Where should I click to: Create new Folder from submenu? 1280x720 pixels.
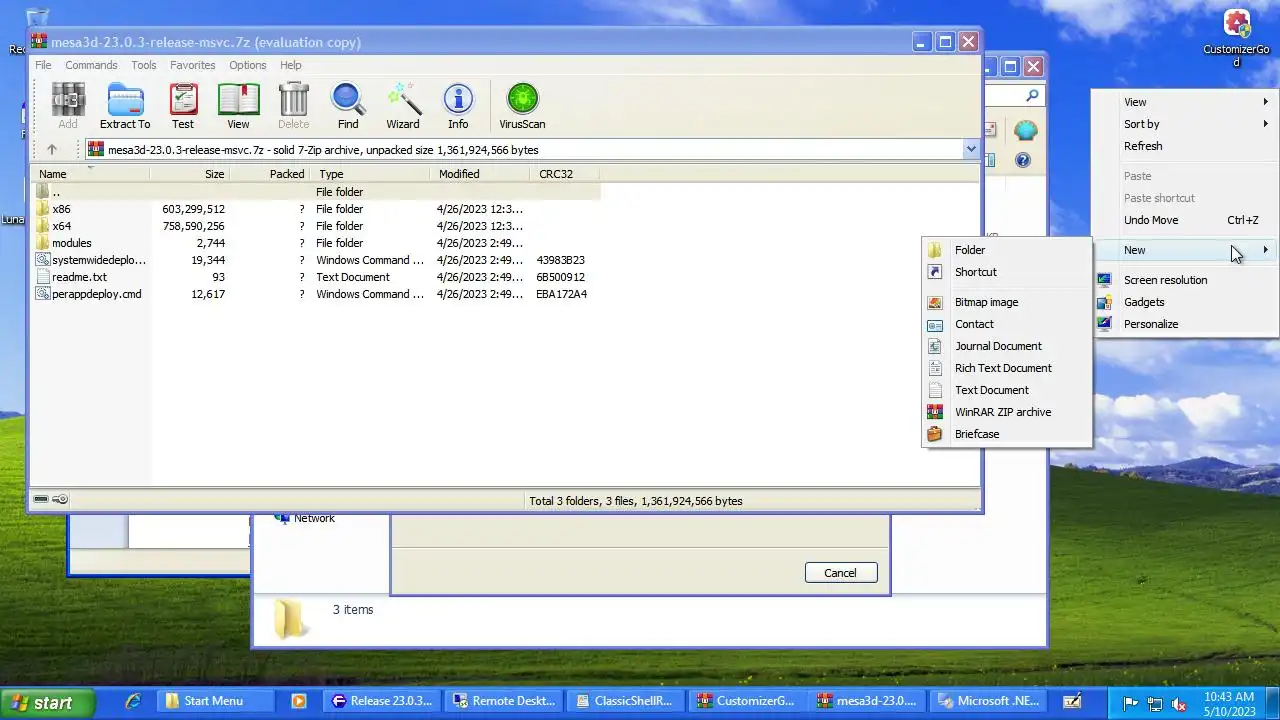(x=1006, y=250)
